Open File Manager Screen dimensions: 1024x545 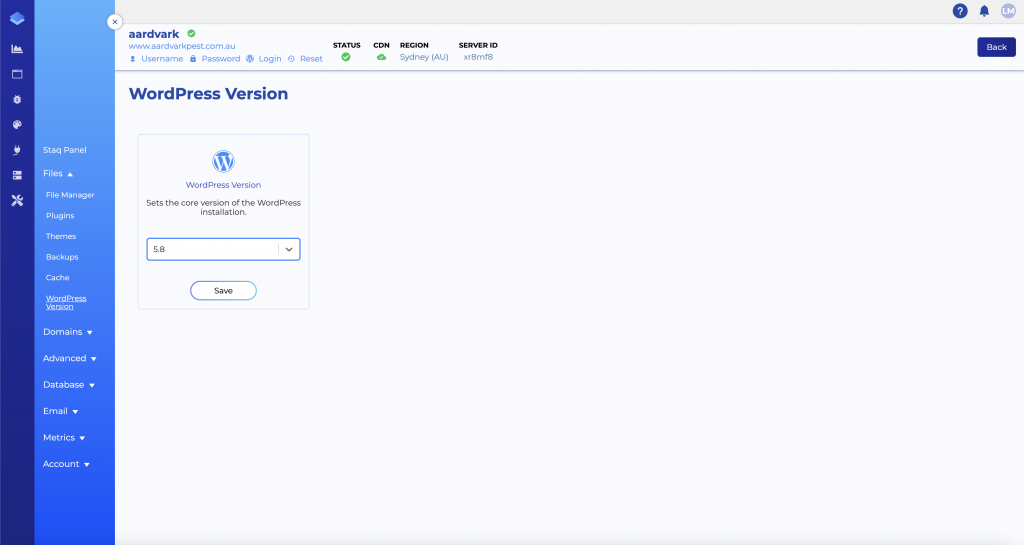[70, 195]
